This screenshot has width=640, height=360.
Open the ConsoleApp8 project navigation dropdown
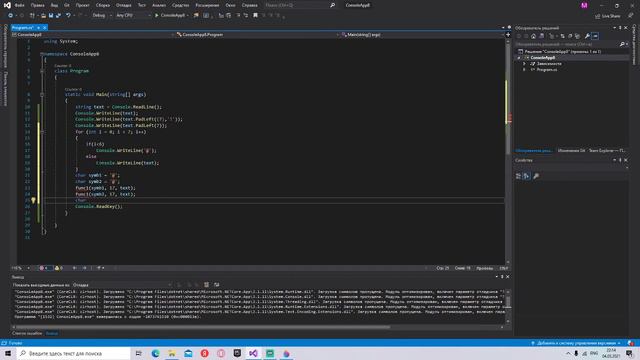(x=93, y=35)
